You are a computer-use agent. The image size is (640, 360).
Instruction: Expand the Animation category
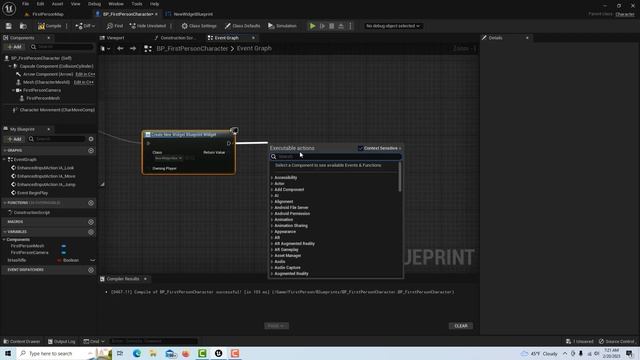(272, 220)
